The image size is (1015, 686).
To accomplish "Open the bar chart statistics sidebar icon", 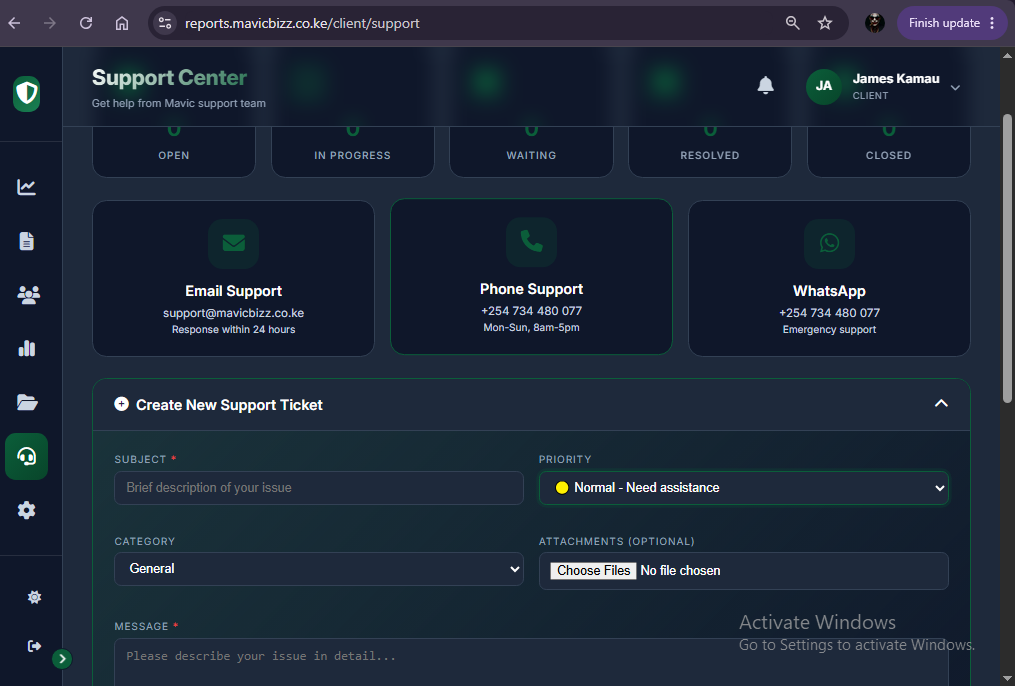I will pyautogui.click(x=27, y=348).
